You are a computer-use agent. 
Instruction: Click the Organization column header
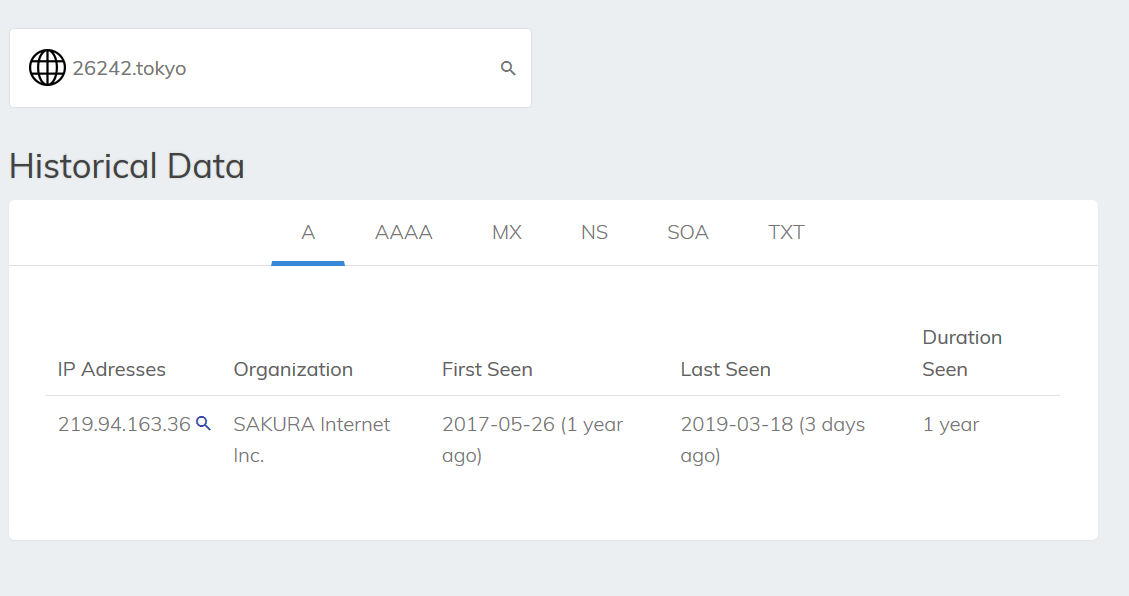(x=293, y=369)
